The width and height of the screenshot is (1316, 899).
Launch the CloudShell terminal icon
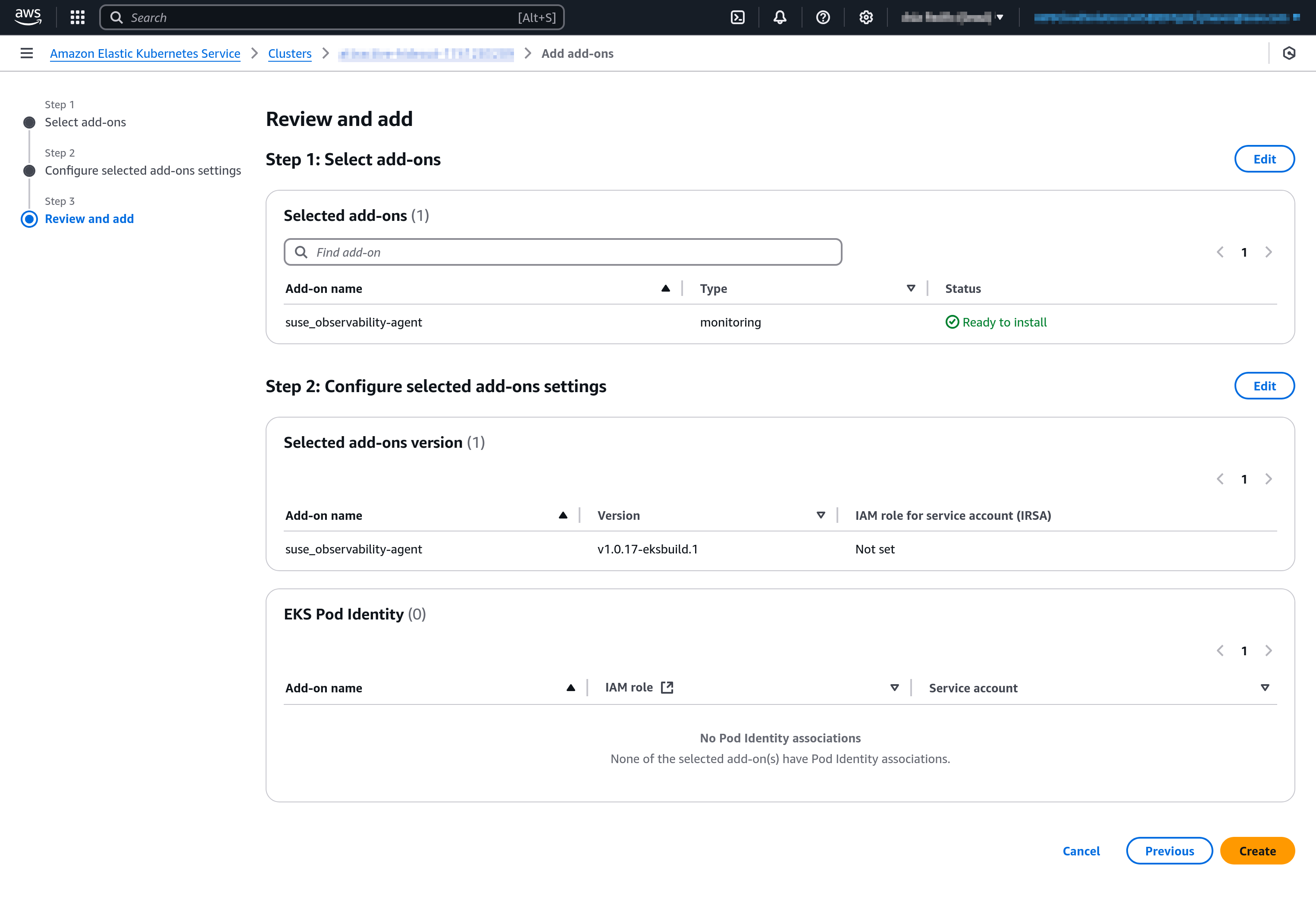click(x=738, y=18)
